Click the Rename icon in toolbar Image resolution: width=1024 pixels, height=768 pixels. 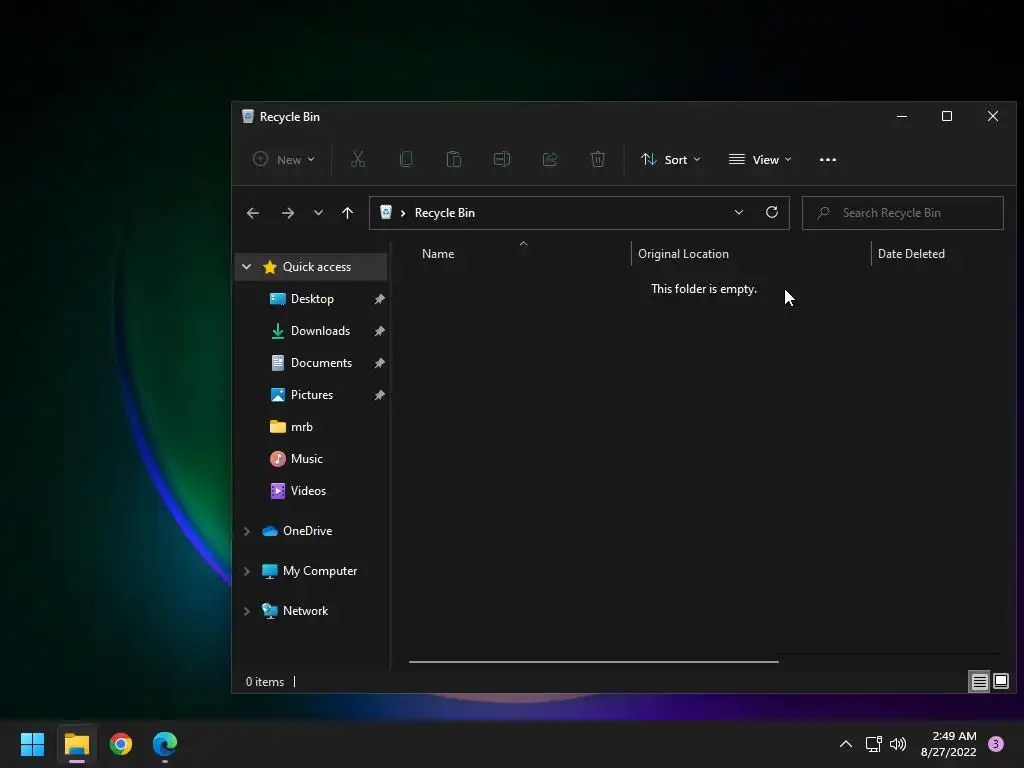click(x=502, y=159)
